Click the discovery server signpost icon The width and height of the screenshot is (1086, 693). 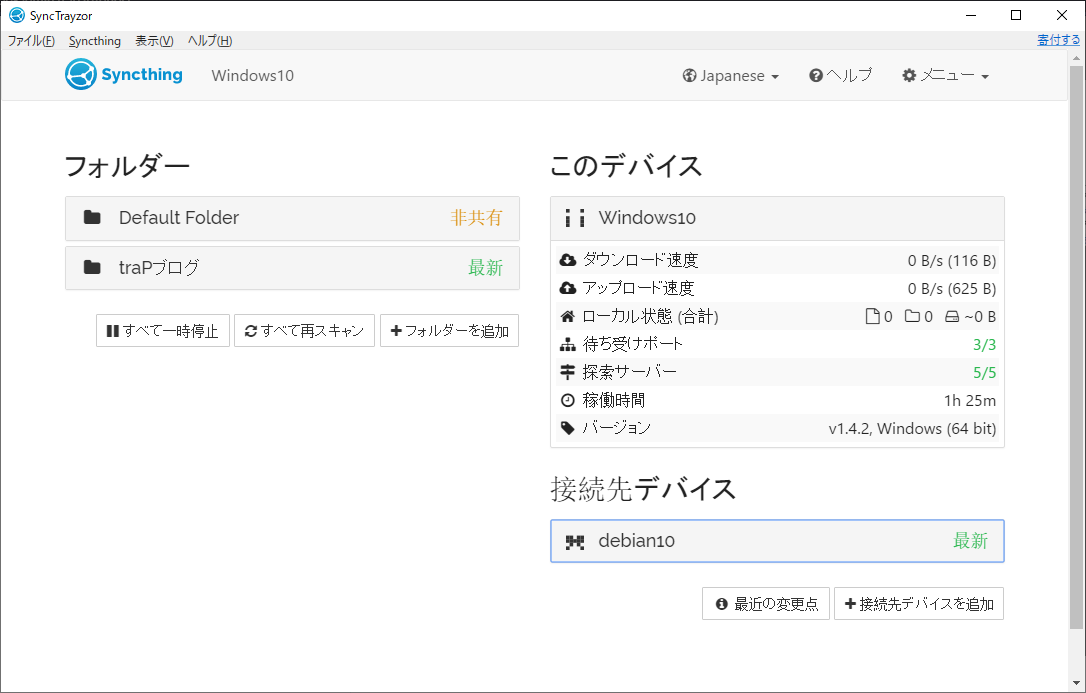[567, 372]
